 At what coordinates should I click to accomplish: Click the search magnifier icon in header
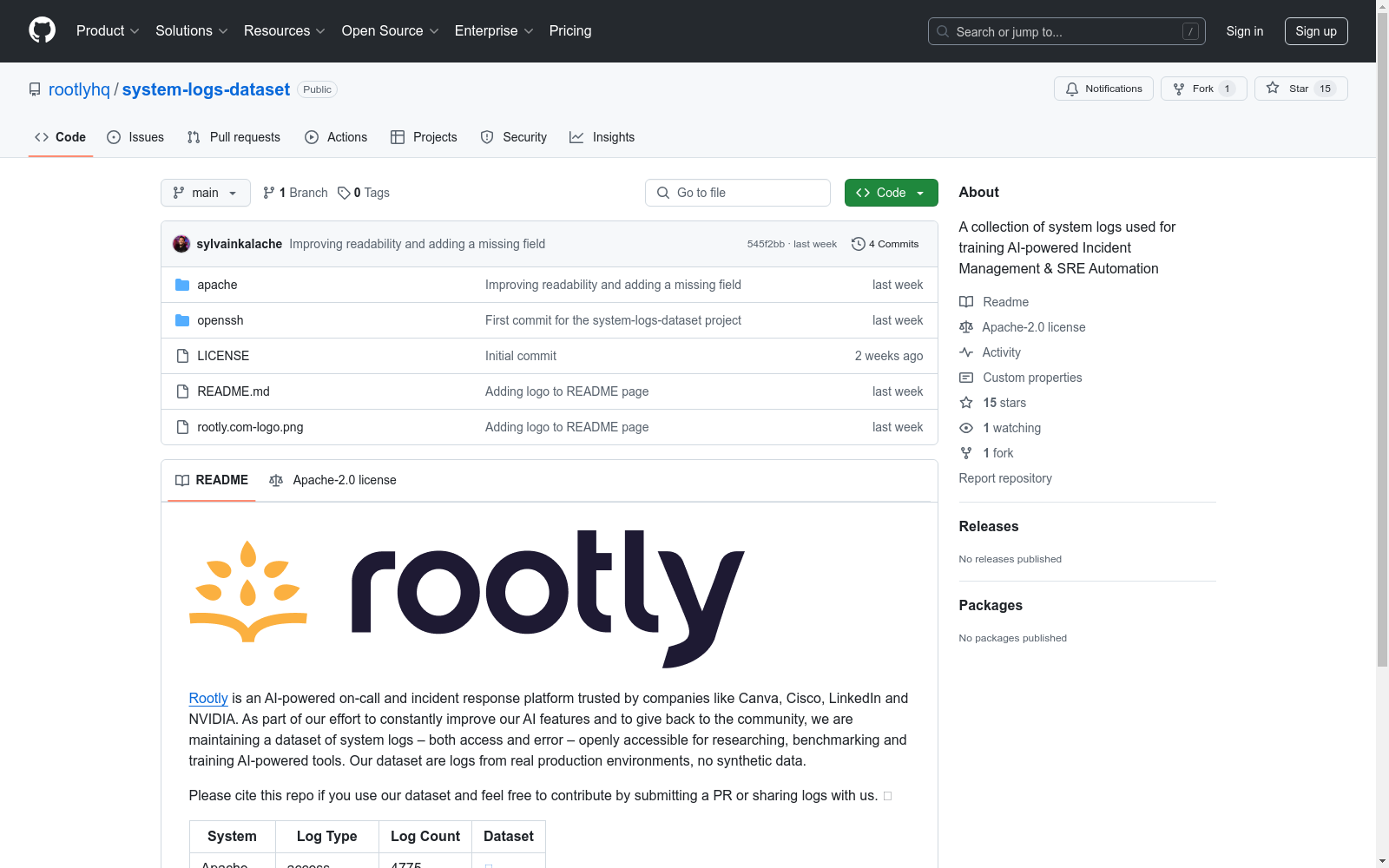pyautogui.click(x=943, y=31)
